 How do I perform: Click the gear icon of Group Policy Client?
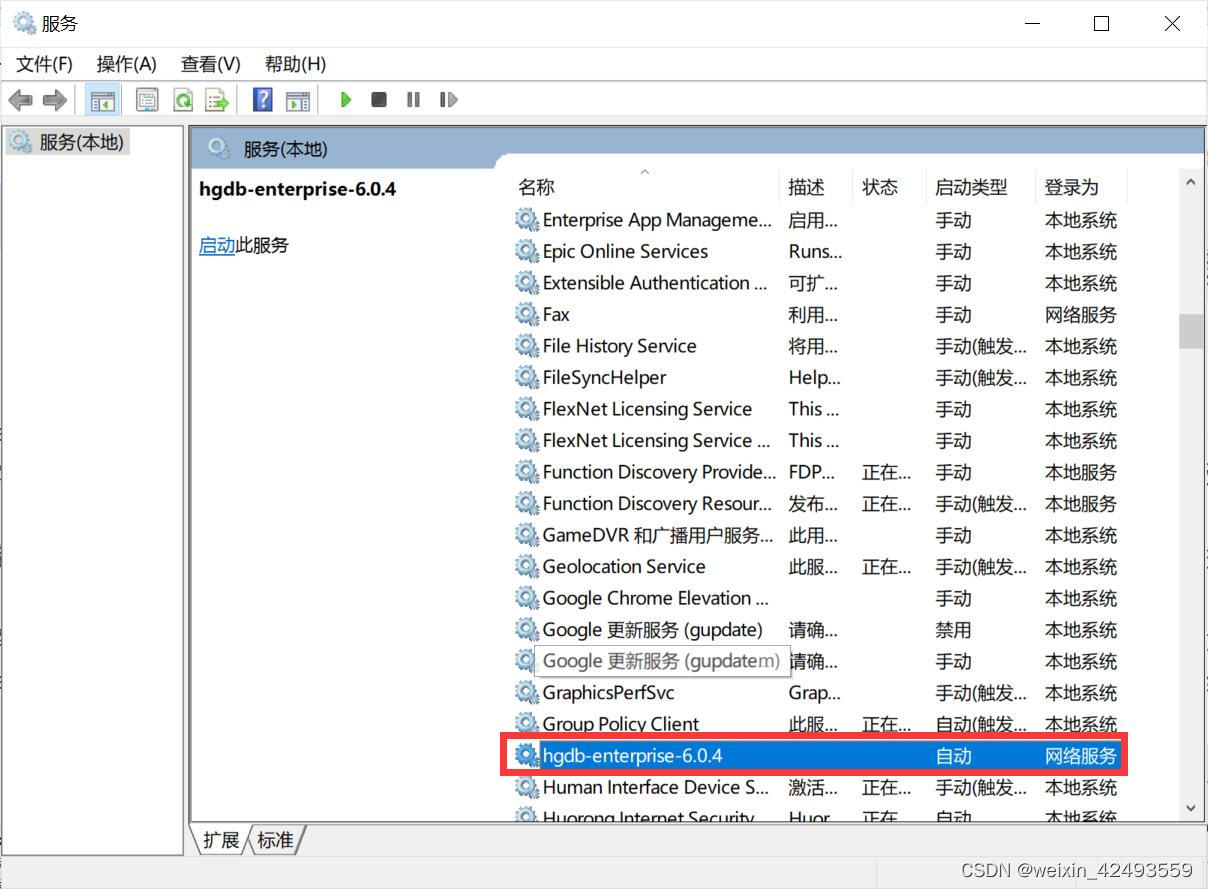(526, 723)
